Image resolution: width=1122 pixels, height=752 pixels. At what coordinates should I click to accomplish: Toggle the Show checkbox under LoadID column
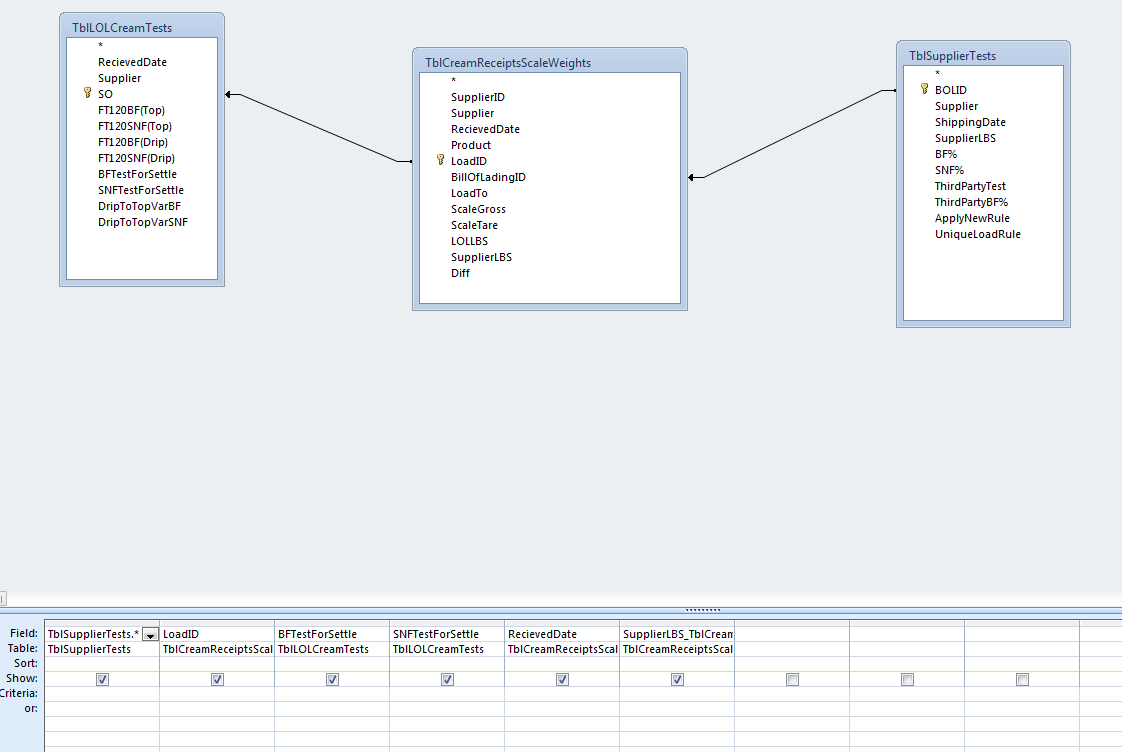coord(218,679)
